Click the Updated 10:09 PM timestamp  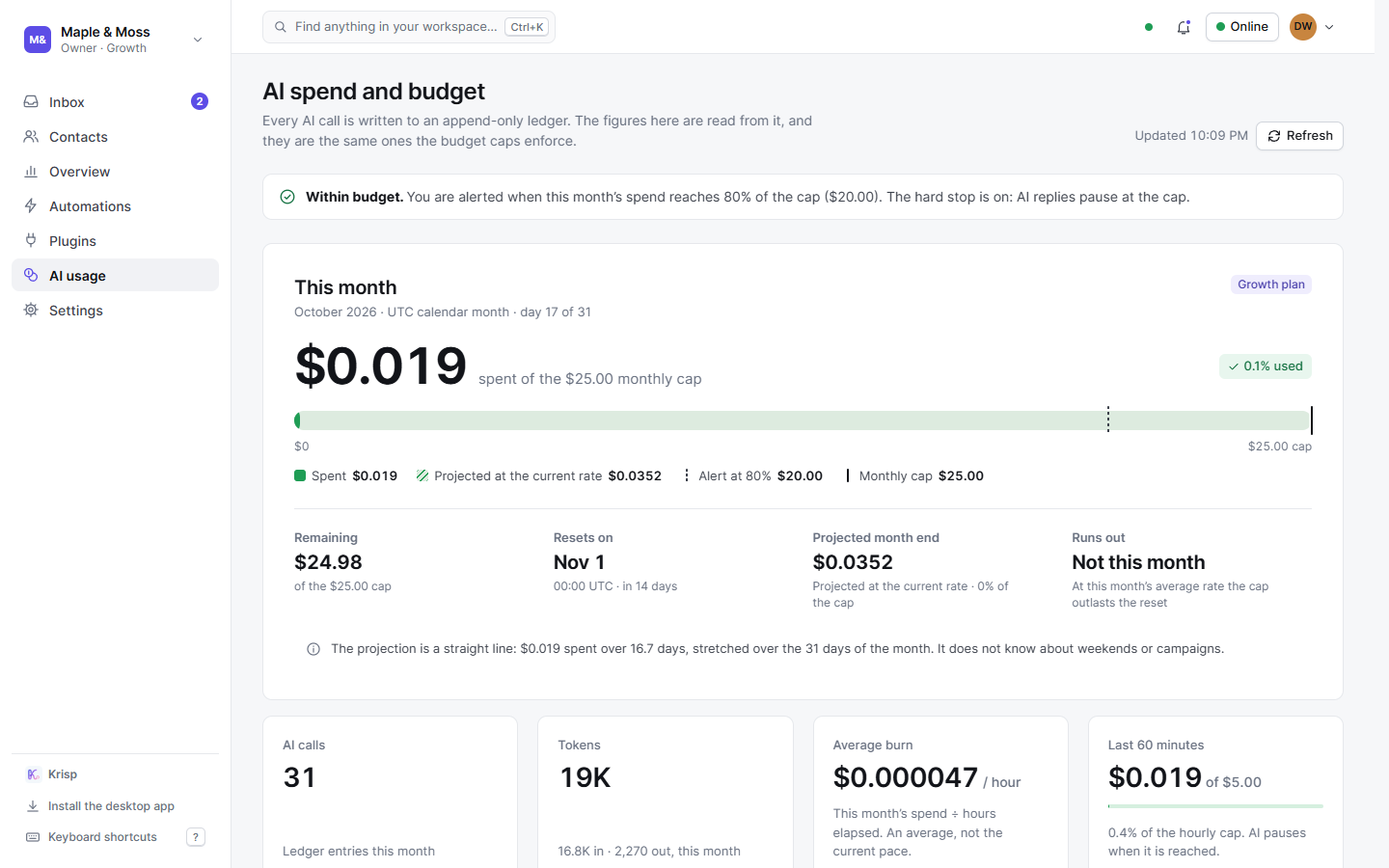point(1191,136)
